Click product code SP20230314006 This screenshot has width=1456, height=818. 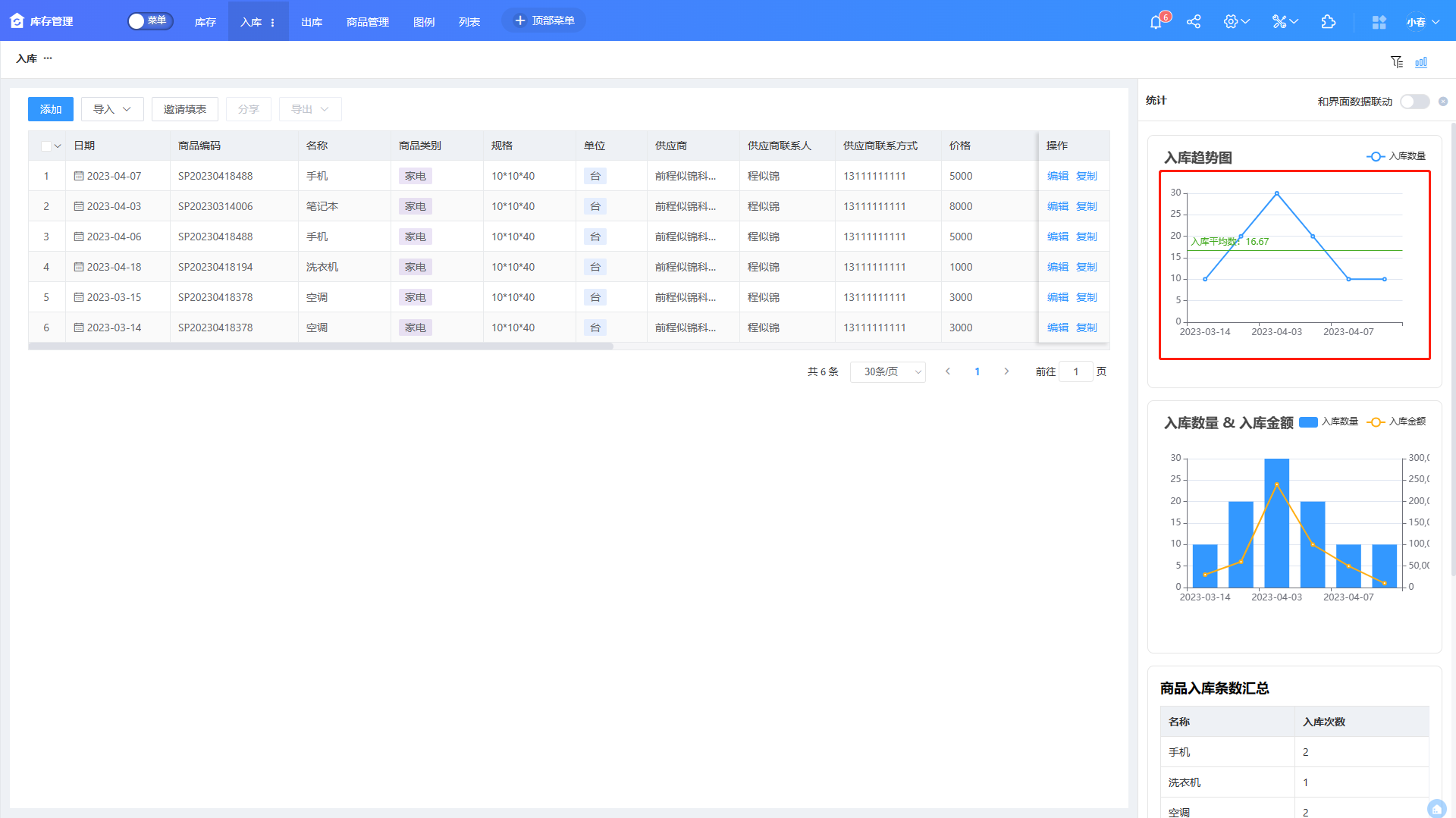pyautogui.click(x=215, y=206)
